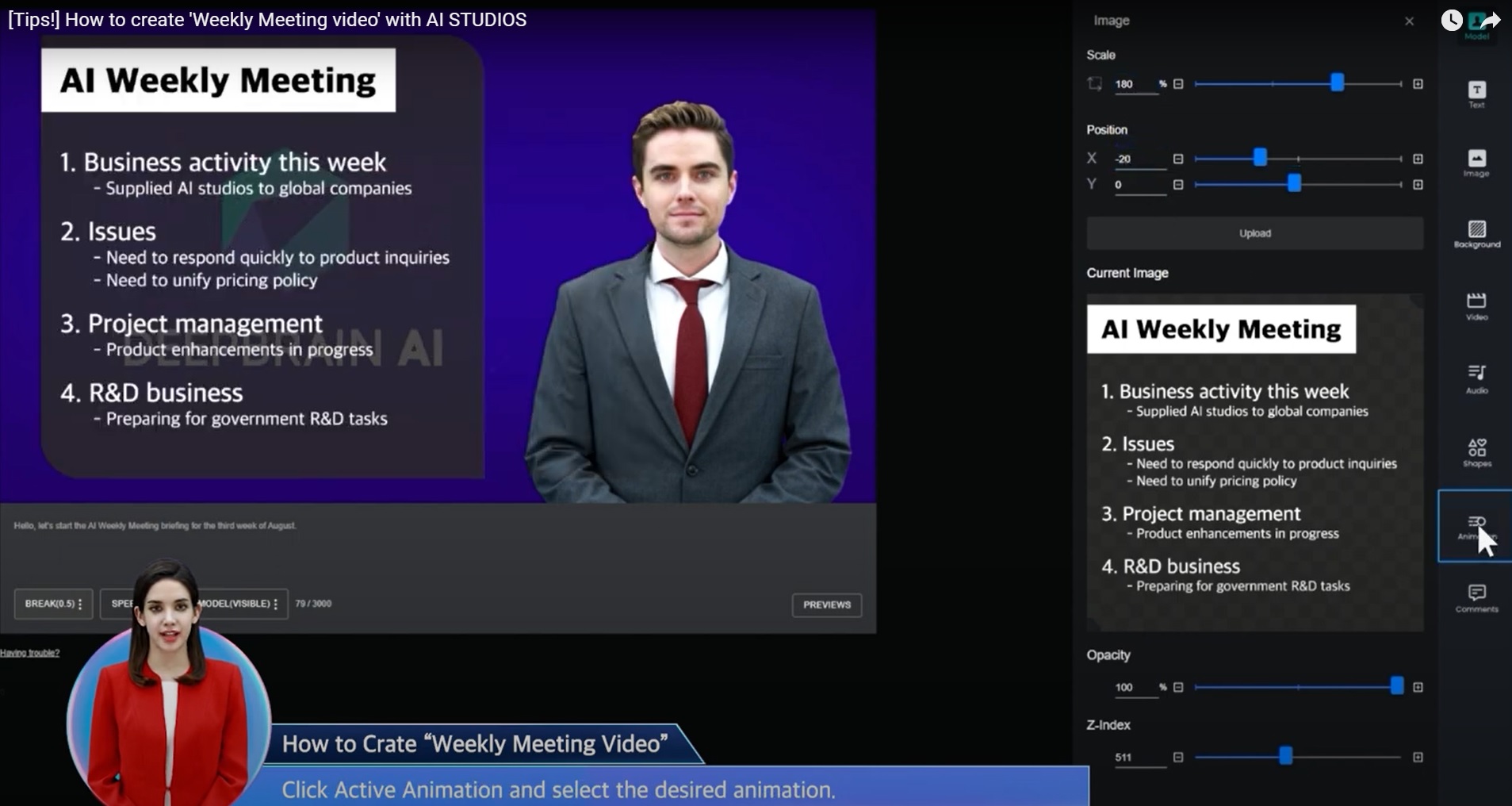Click the scale aspect icon beside 180

[1095, 83]
